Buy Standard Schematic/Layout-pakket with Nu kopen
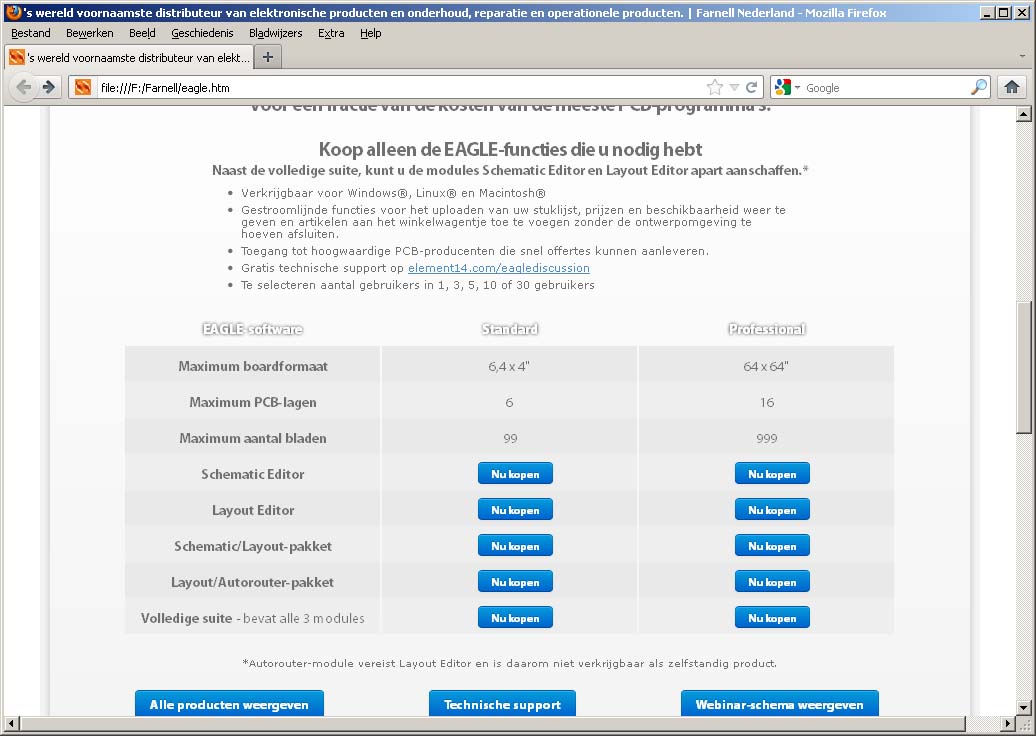This screenshot has width=1036, height=736. tap(515, 546)
